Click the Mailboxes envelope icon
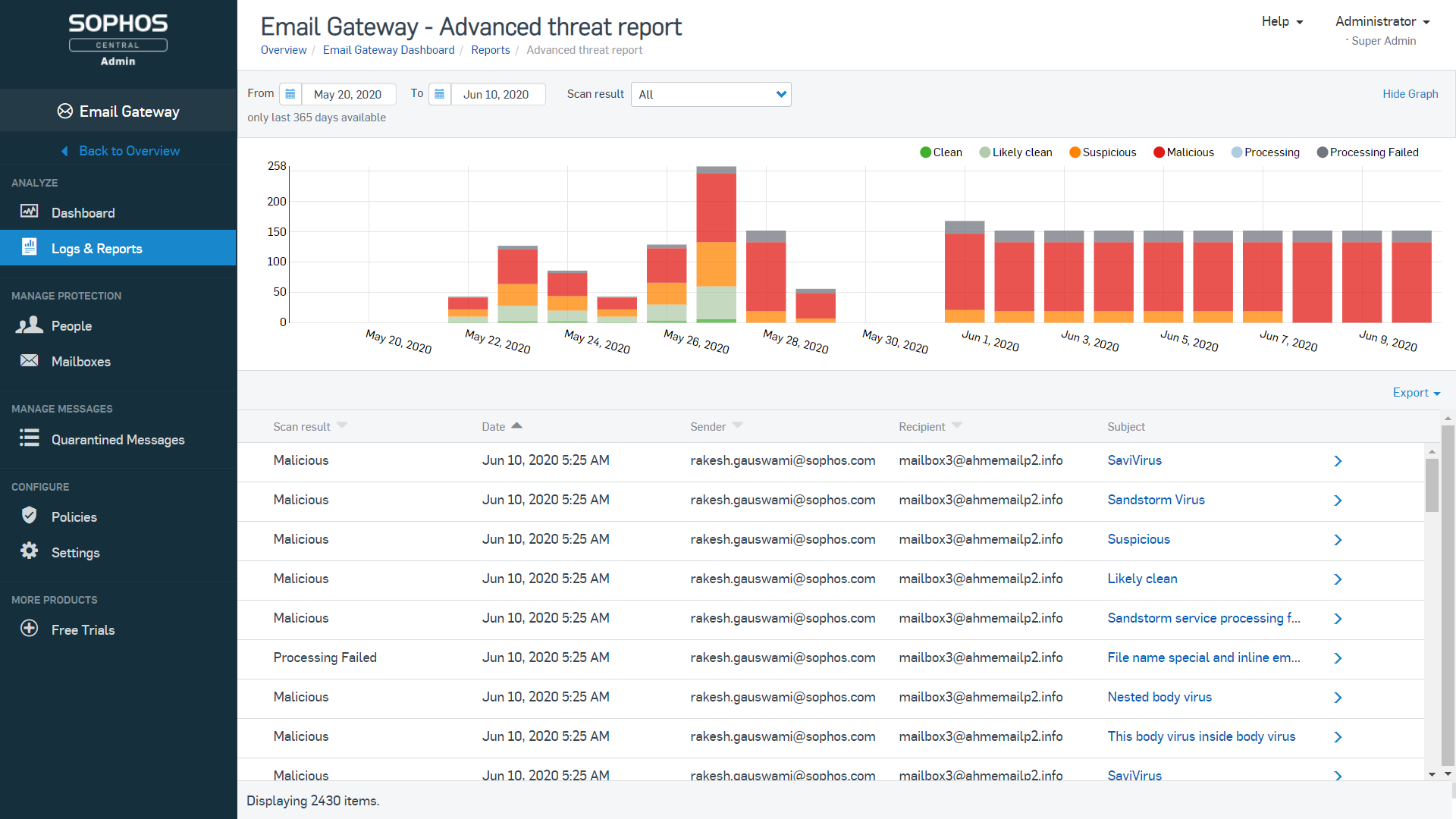This screenshot has width=1456, height=819. 29,361
